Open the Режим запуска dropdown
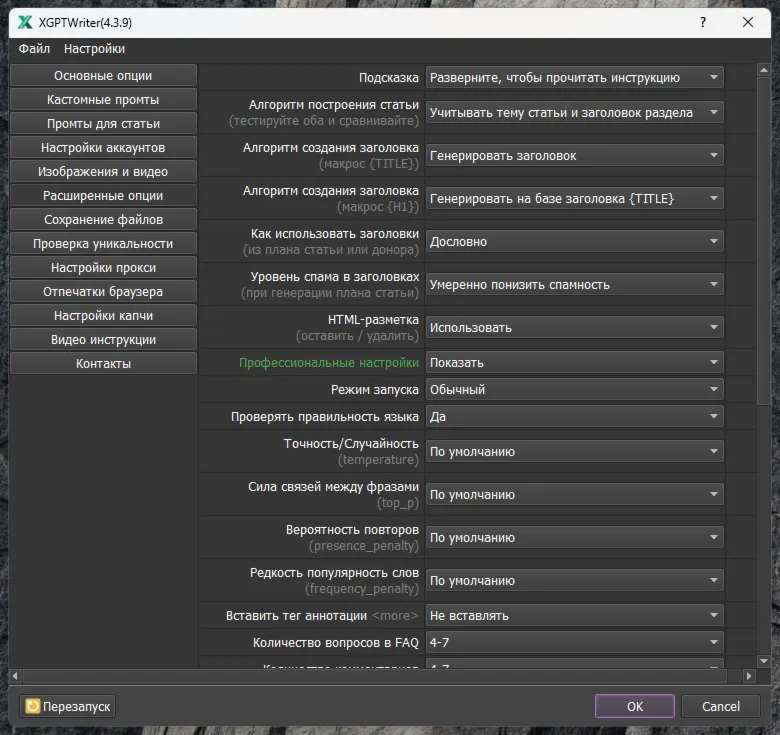This screenshot has width=780, height=735. (x=575, y=389)
